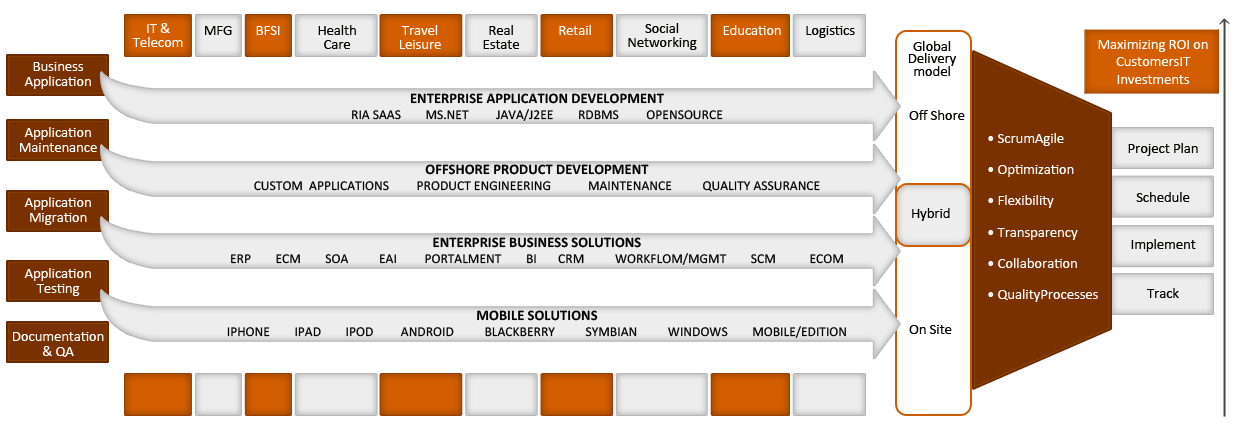Viewport: 1234px width, 432px height.
Task: Click the JAVA/J2EE label
Action: [x=525, y=115]
